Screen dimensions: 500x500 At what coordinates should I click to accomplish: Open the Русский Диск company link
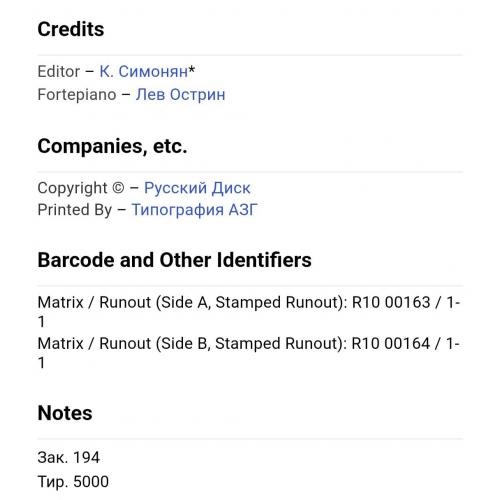pyautogui.click(x=197, y=188)
